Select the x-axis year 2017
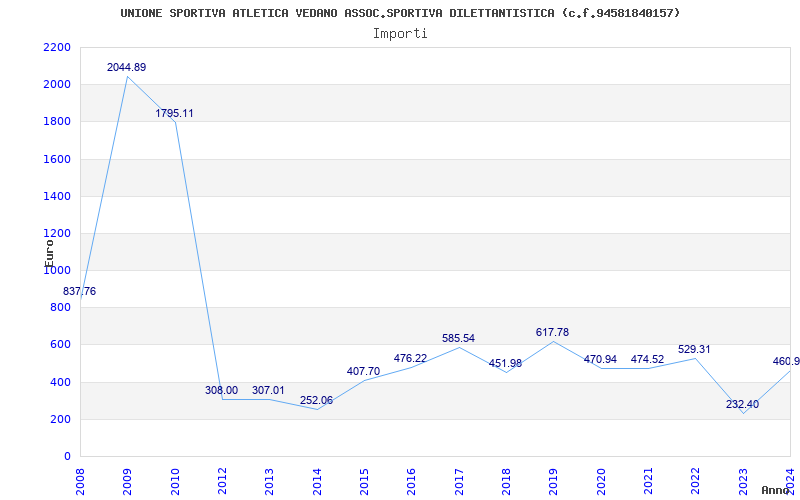Image resolution: width=800 pixels, height=500 pixels. [x=459, y=482]
